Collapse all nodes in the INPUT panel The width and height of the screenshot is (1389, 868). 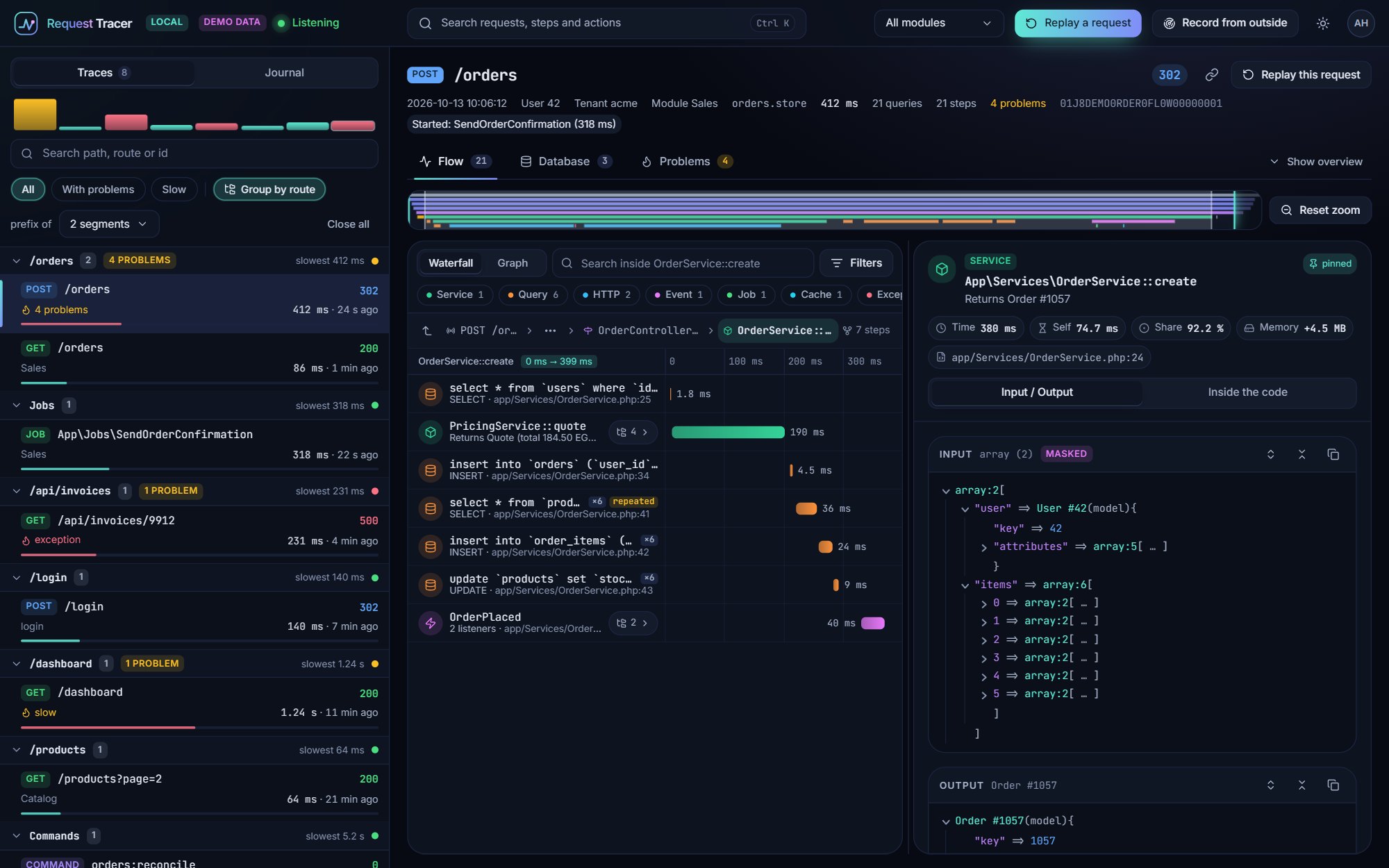1302,454
